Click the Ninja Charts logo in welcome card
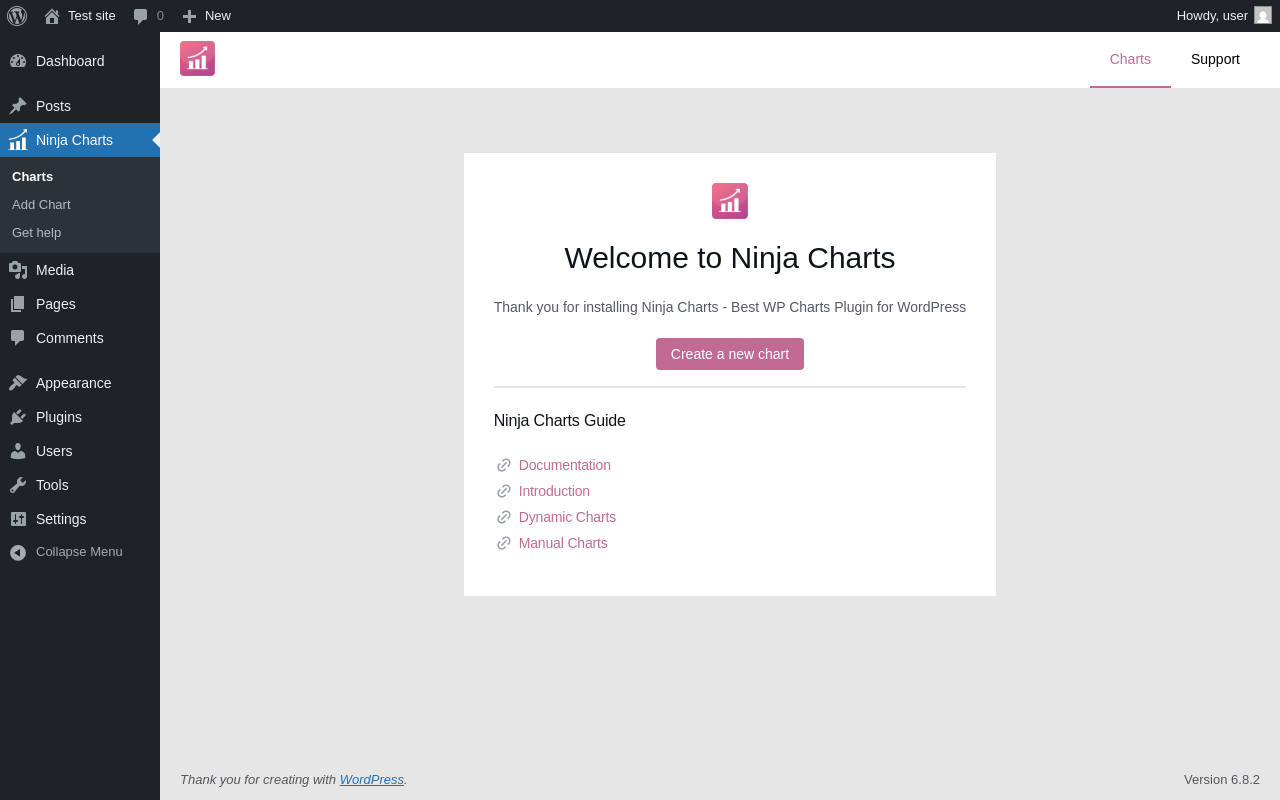Viewport: 1280px width, 800px height. tap(730, 201)
